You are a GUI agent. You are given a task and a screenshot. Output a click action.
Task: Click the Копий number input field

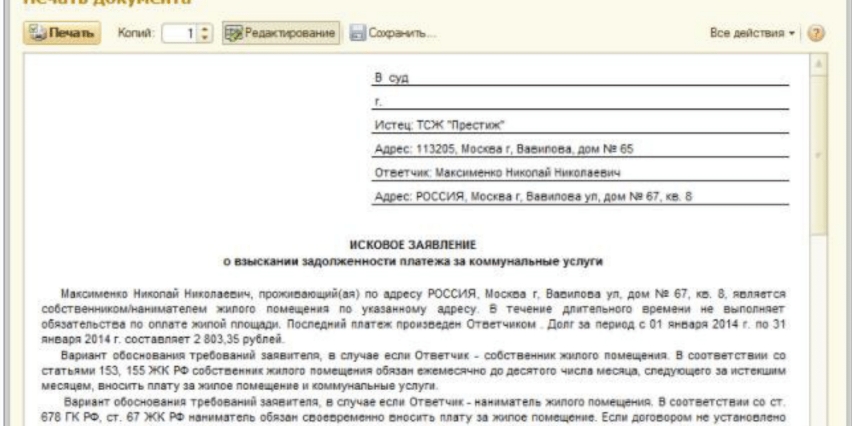180,34
